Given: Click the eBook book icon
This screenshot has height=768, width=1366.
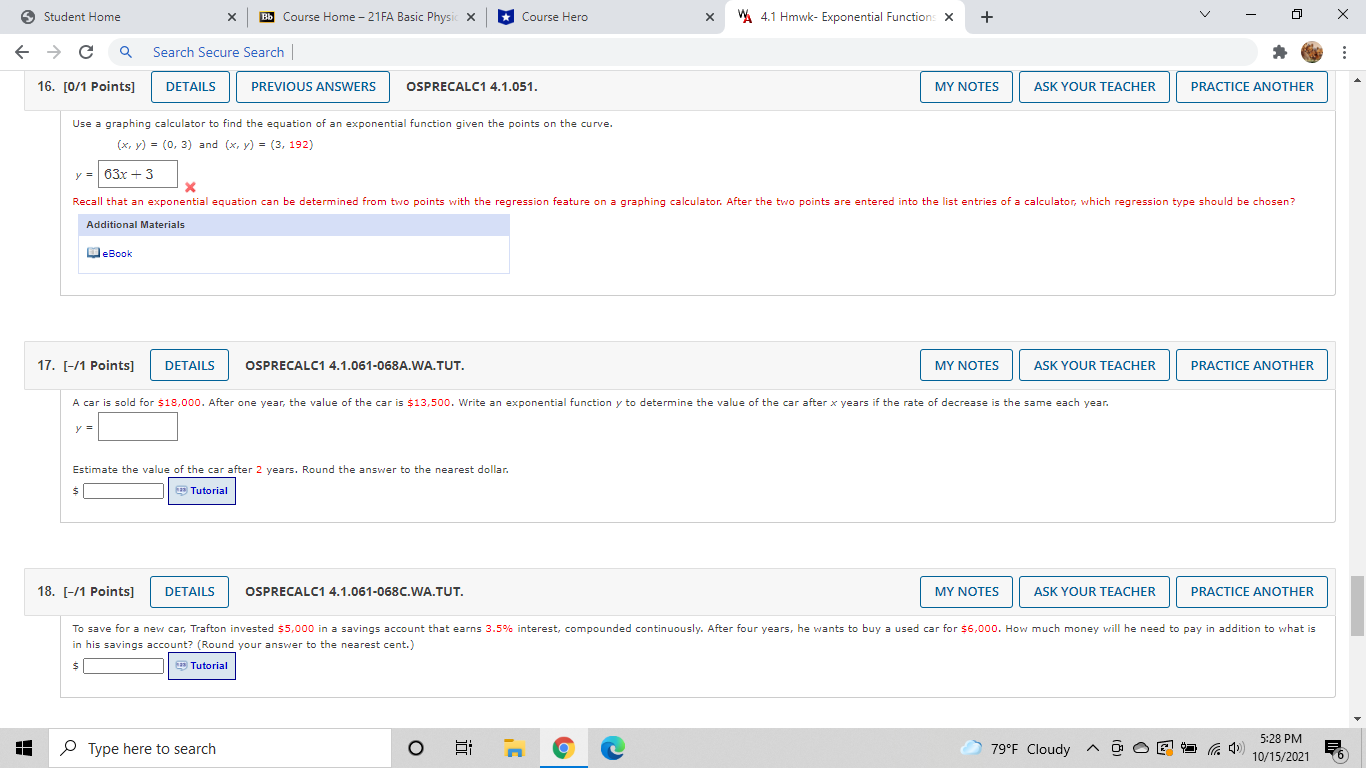Looking at the screenshot, I should [93, 253].
